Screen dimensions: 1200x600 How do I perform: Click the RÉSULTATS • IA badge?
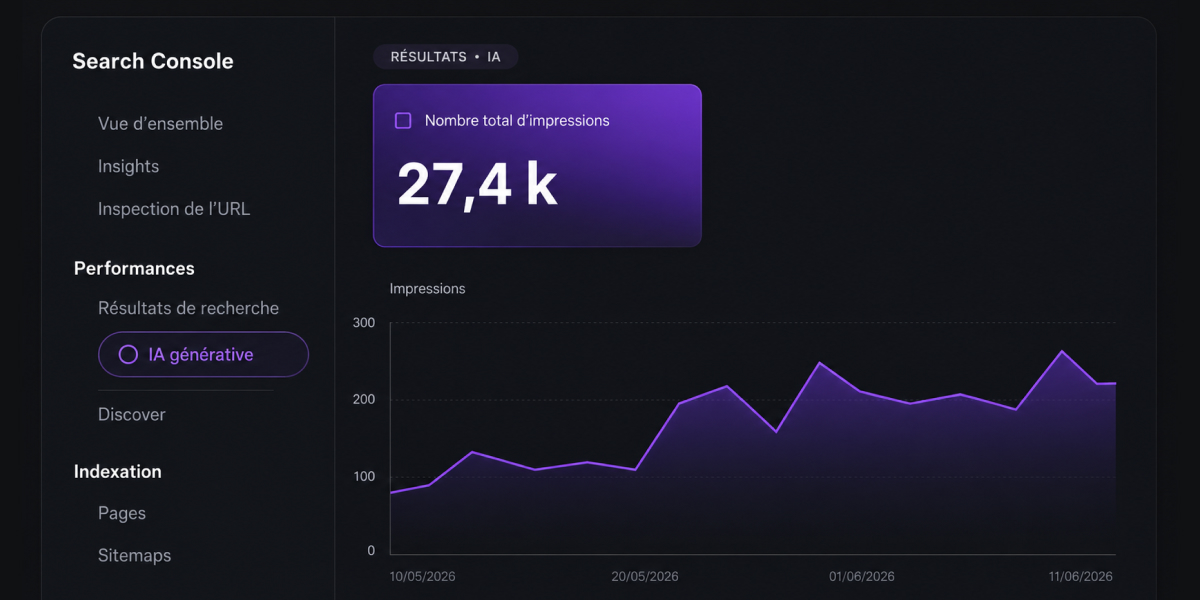pyautogui.click(x=445, y=57)
